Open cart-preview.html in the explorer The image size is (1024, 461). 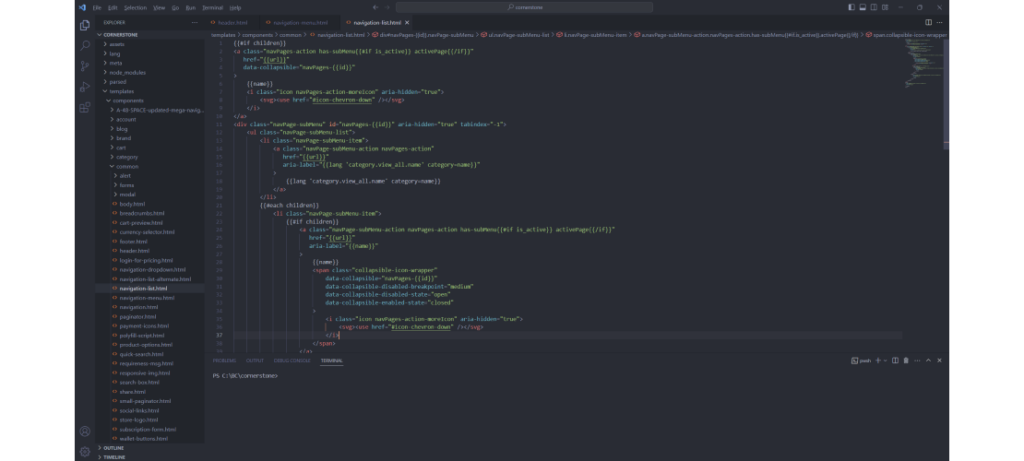pyautogui.click(x=141, y=223)
